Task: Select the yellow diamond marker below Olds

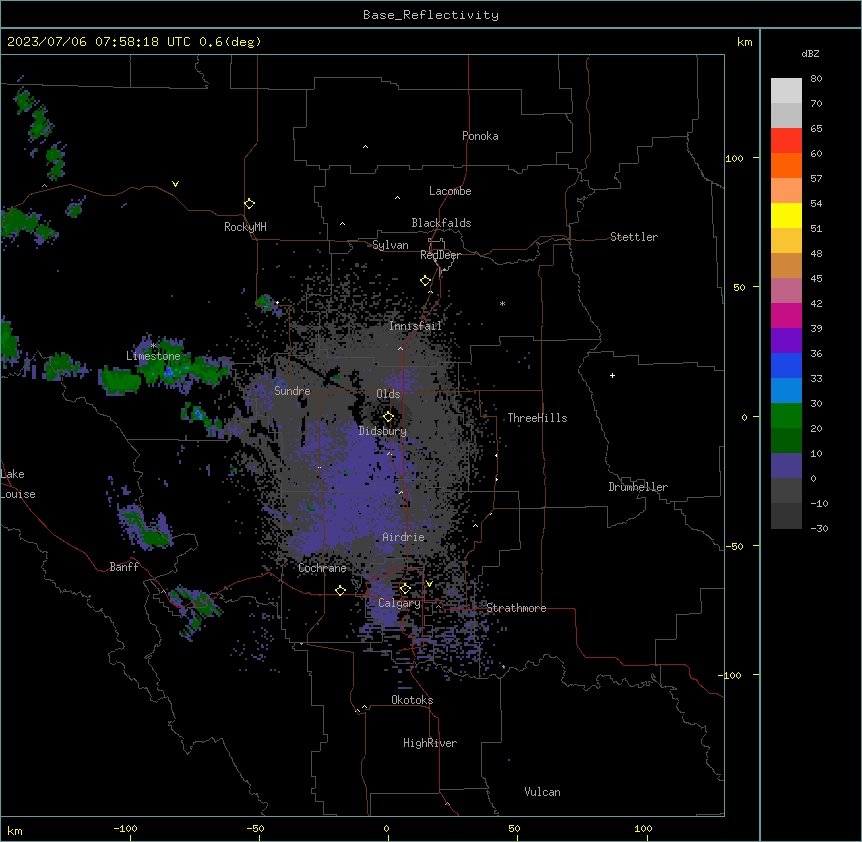Action: point(388,417)
